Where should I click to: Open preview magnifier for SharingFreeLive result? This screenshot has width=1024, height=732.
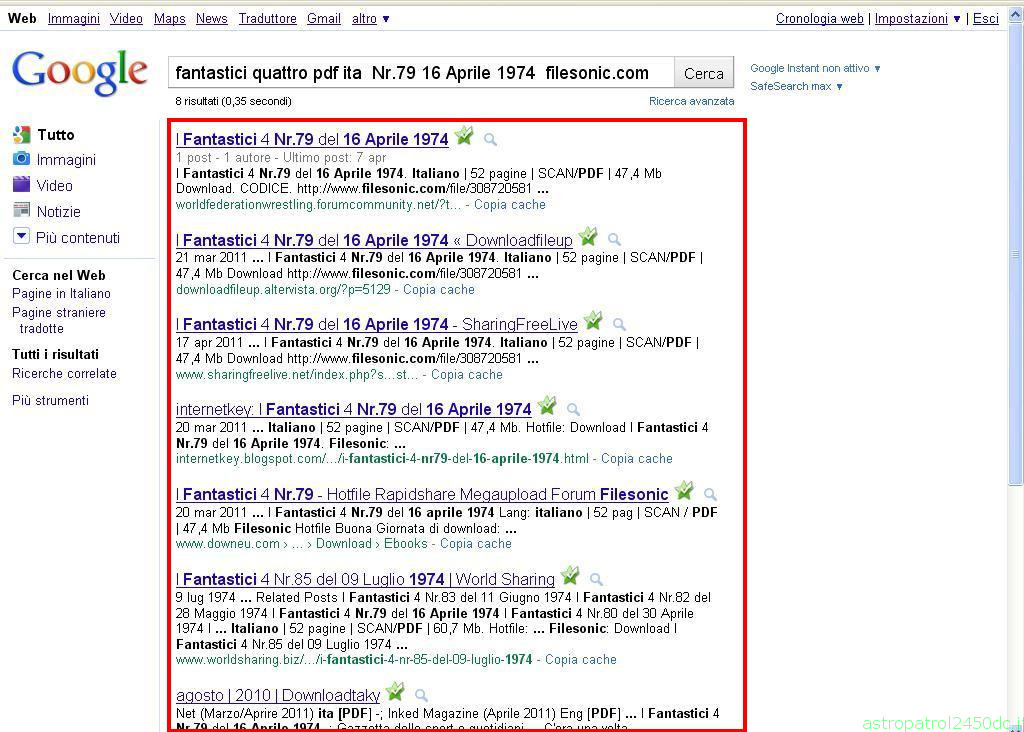619,325
